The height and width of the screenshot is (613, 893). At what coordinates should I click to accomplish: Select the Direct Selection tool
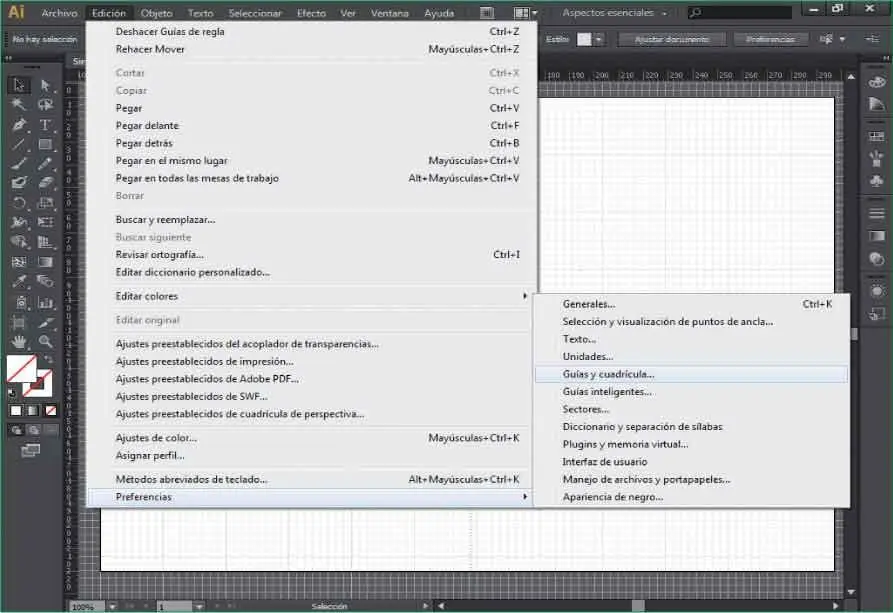[x=46, y=85]
